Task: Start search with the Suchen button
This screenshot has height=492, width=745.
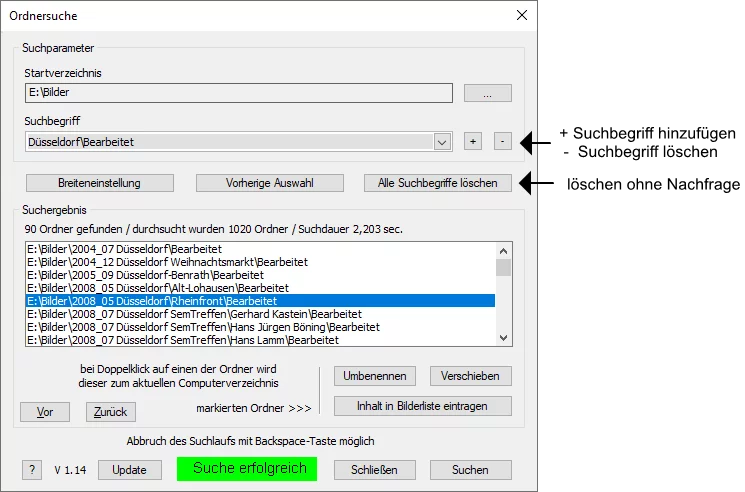Action: pyautogui.click(x=470, y=470)
